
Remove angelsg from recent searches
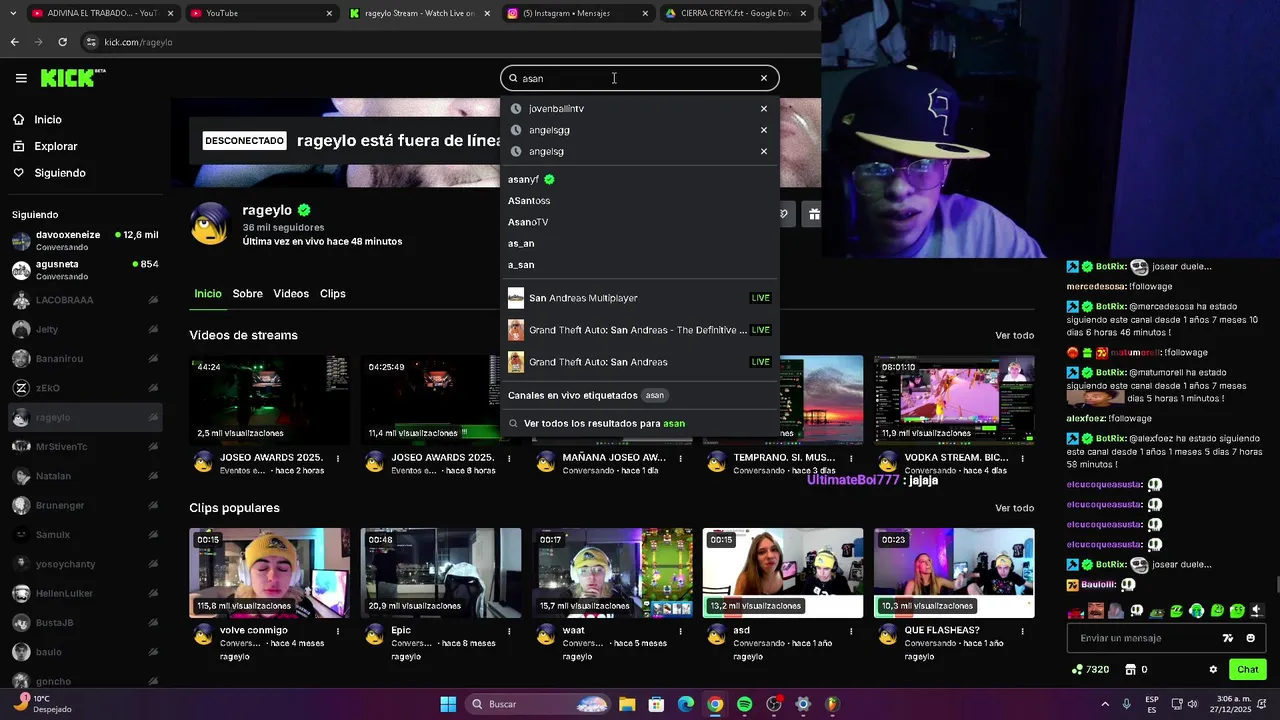click(764, 151)
